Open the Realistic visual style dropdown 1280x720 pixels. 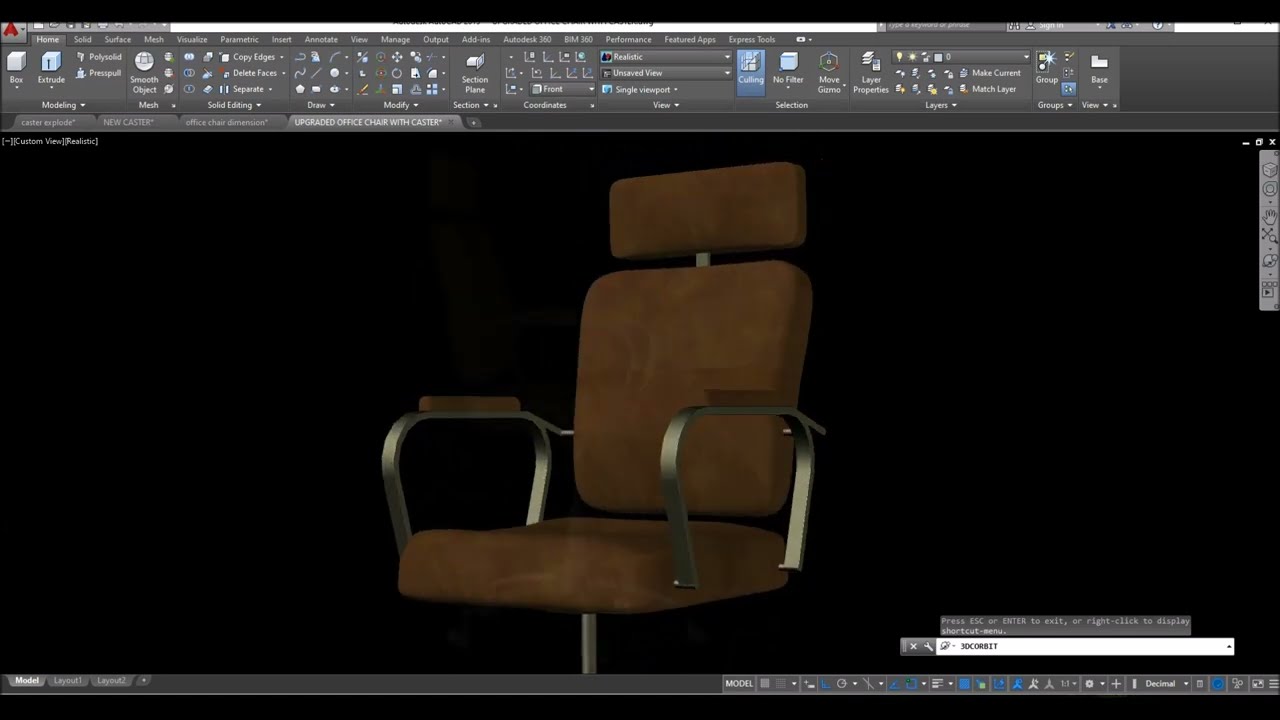pyautogui.click(x=666, y=57)
